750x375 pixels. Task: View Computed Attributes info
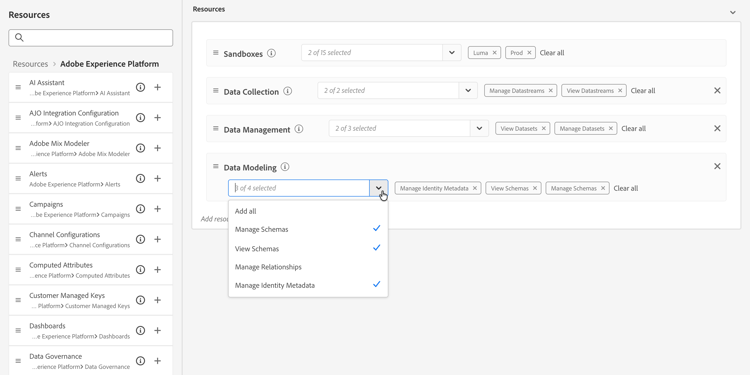pyautogui.click(x=140, y=270)
